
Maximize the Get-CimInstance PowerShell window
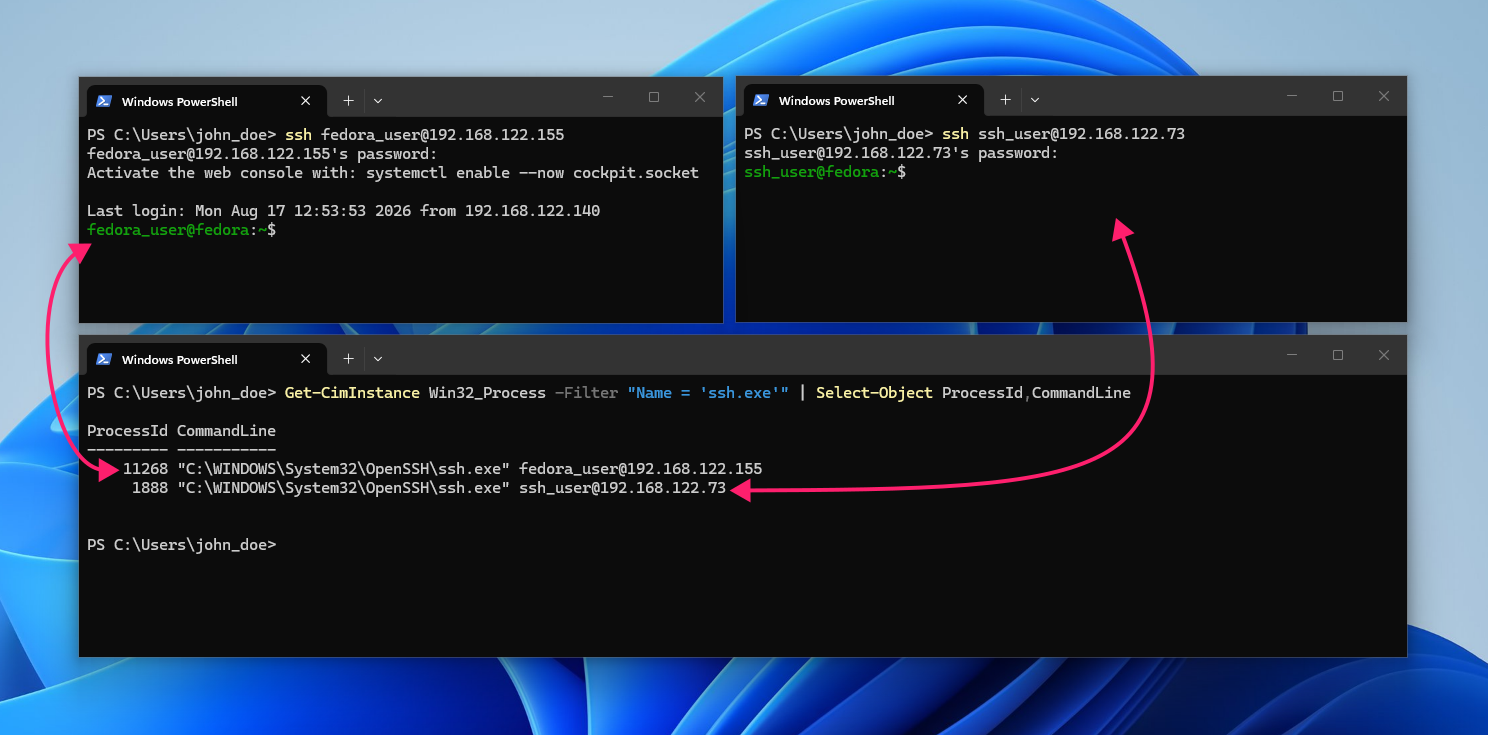(1338, 355)
